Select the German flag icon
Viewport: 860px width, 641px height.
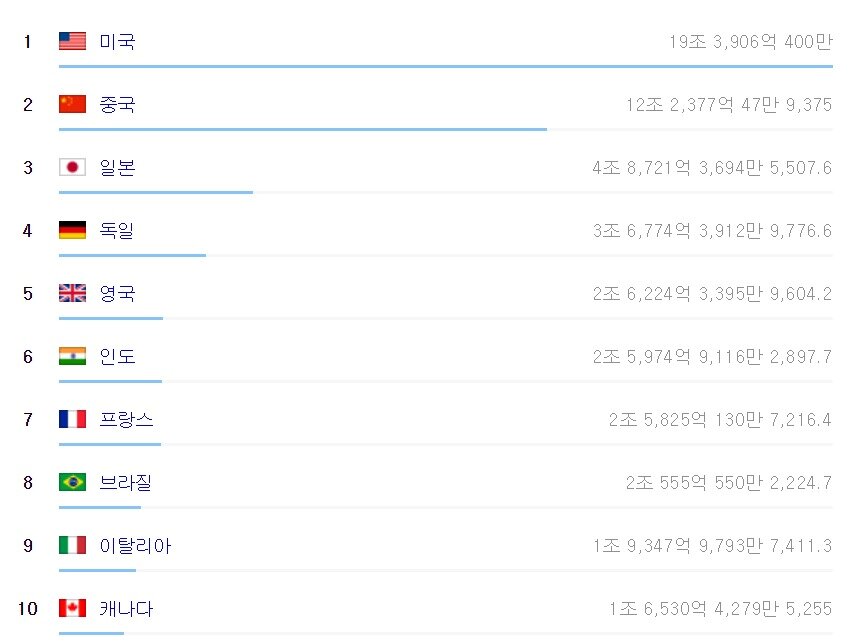(72, 230)
